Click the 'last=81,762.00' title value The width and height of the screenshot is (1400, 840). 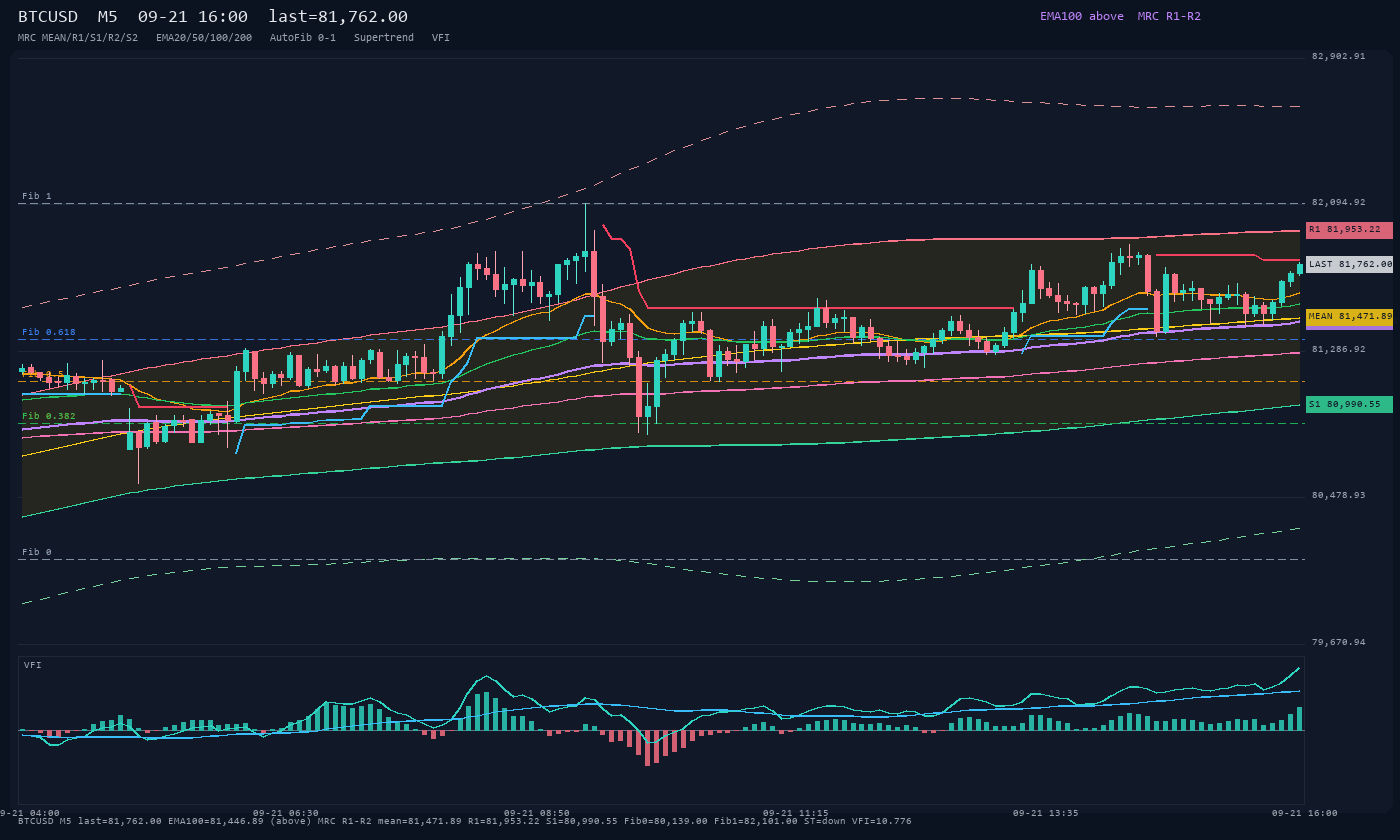[338, 16]
